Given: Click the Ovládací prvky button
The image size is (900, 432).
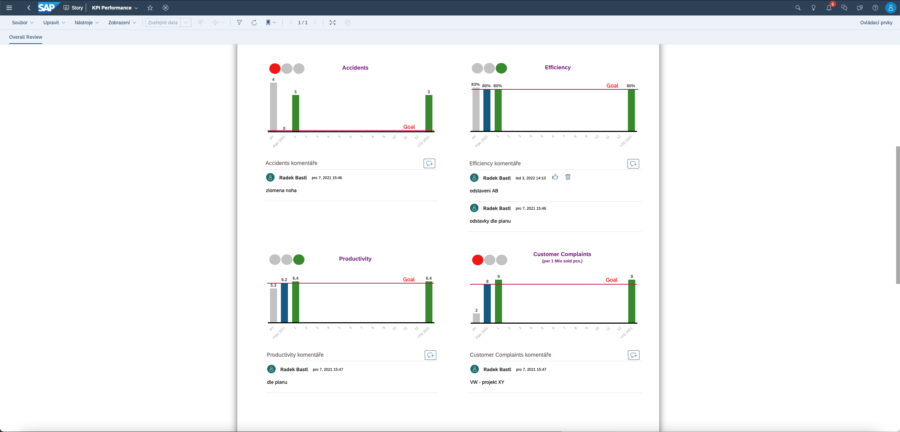Looking at the screenshot, I should click(x=875, y=21).
